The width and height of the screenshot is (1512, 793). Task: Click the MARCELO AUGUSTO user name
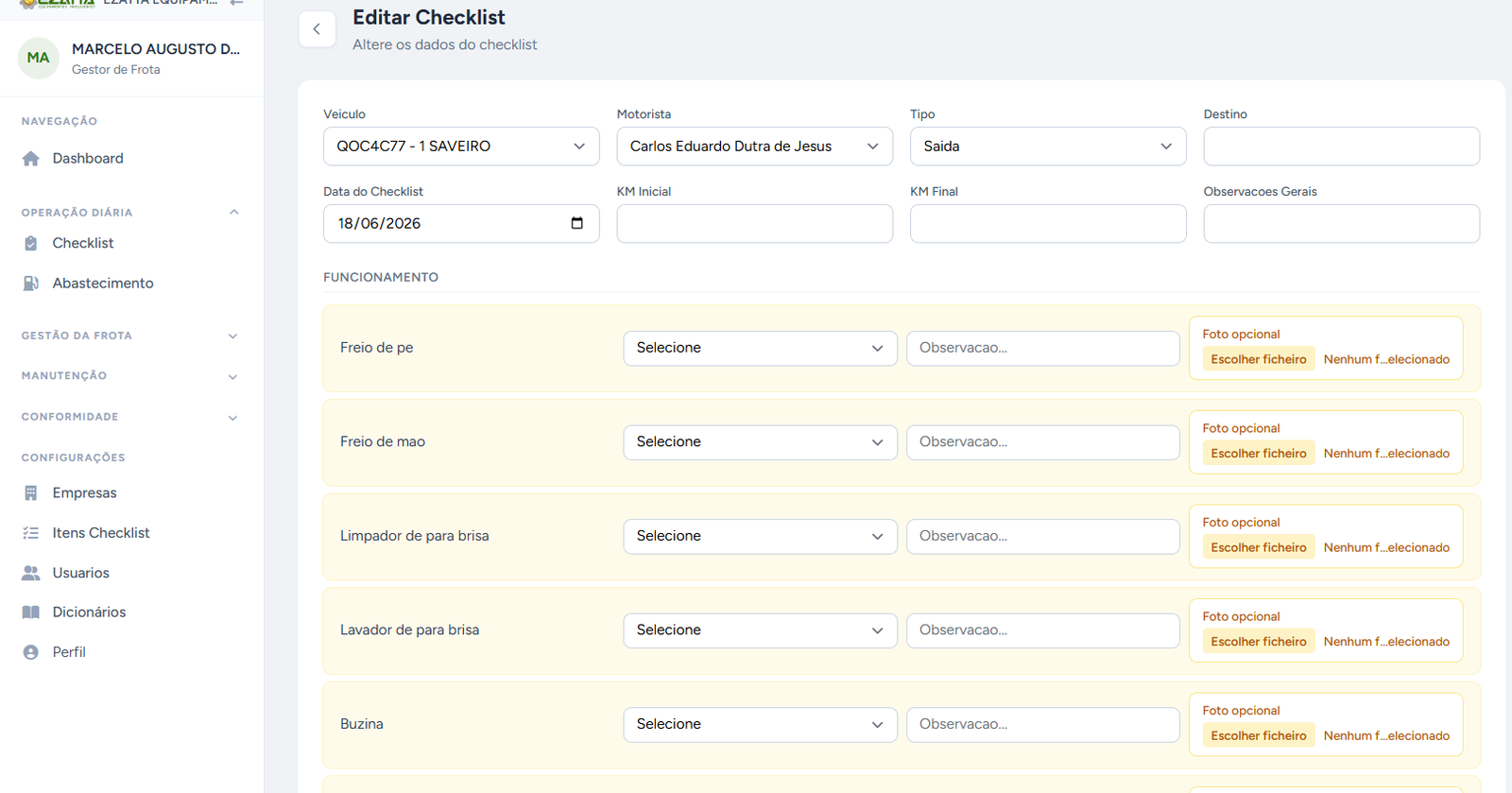click(156, 49)
